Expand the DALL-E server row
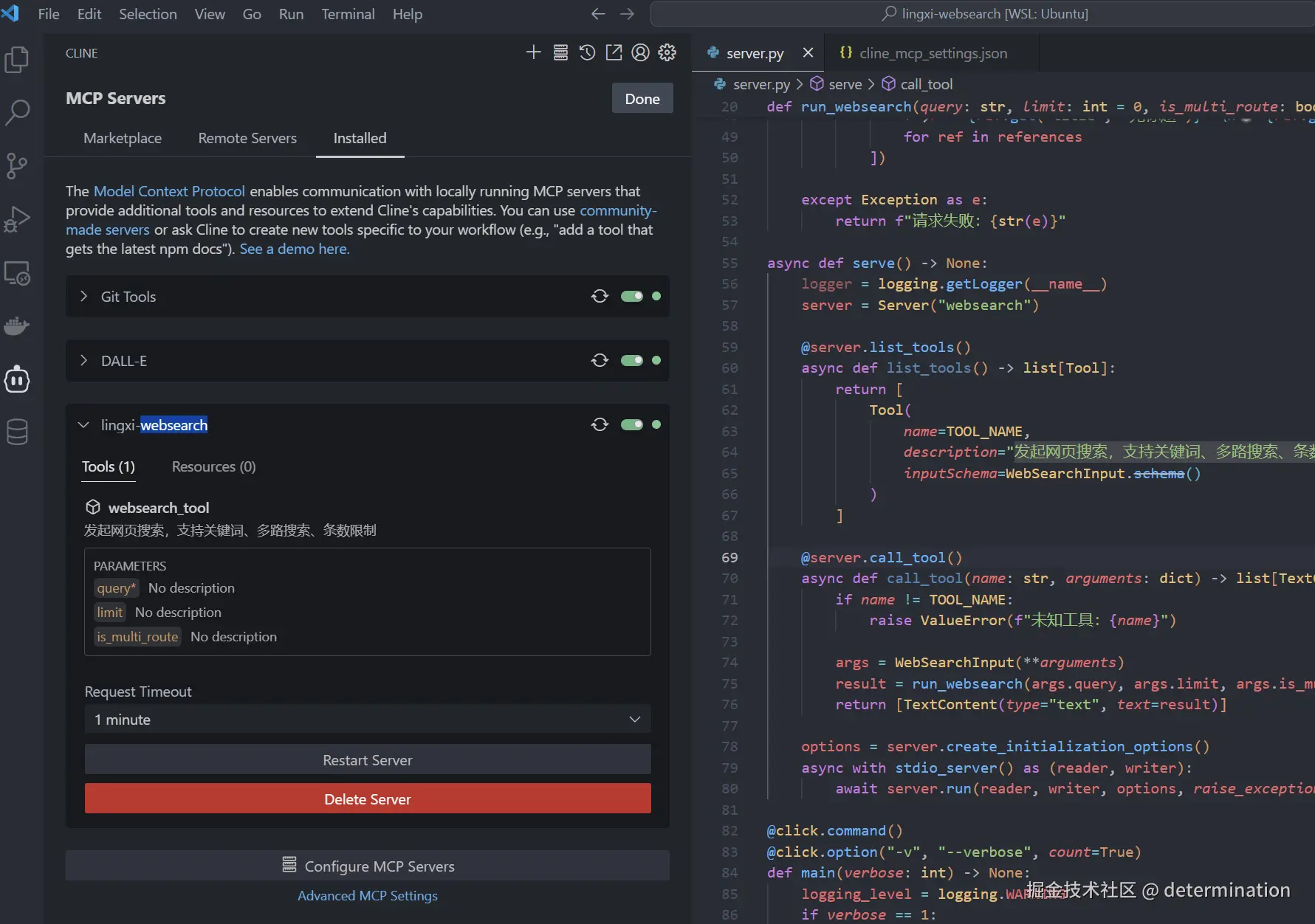The width and height of the screenshot is (1315, 924). click(83, 360)
